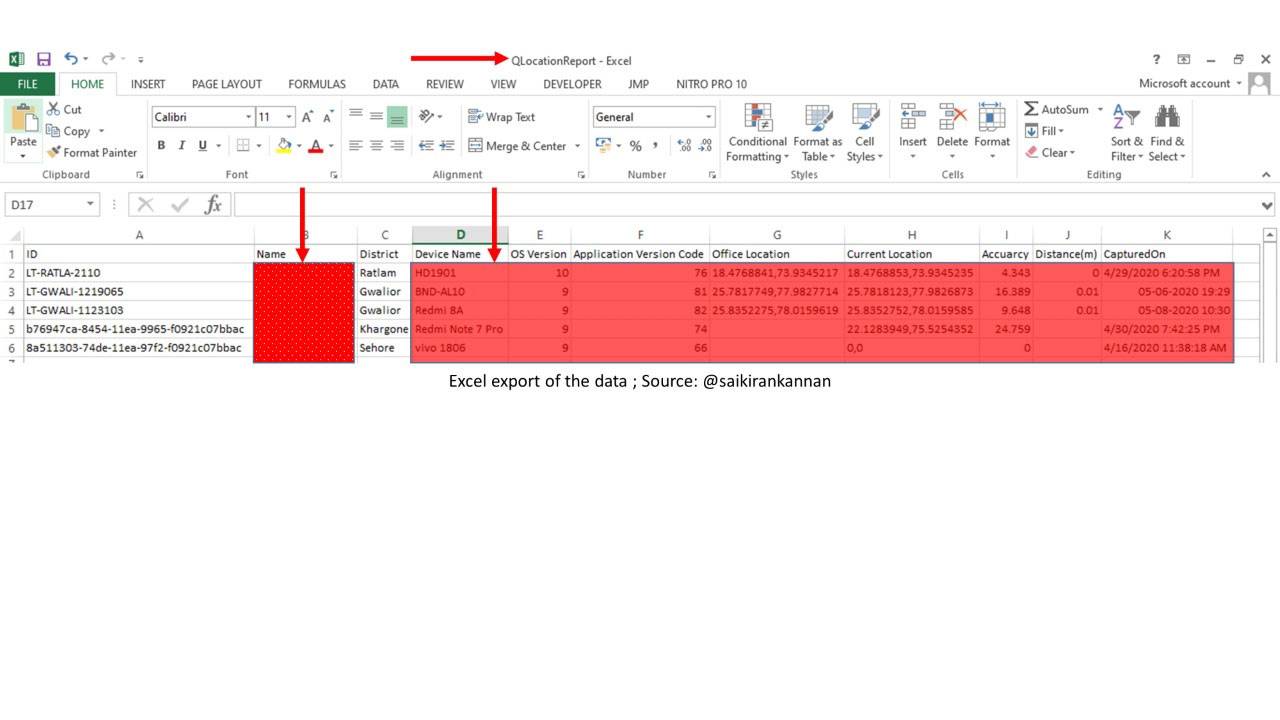Expand the Name Box dropdown arrow
This screenshot has height=720, width=1280.
coord(91,205)
